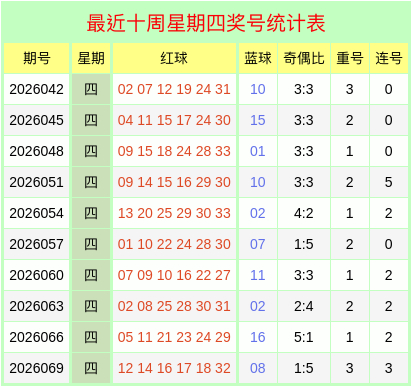
Task: Click red balls 12 14 16 17 18 32
Action: click(x=174, y=368)
